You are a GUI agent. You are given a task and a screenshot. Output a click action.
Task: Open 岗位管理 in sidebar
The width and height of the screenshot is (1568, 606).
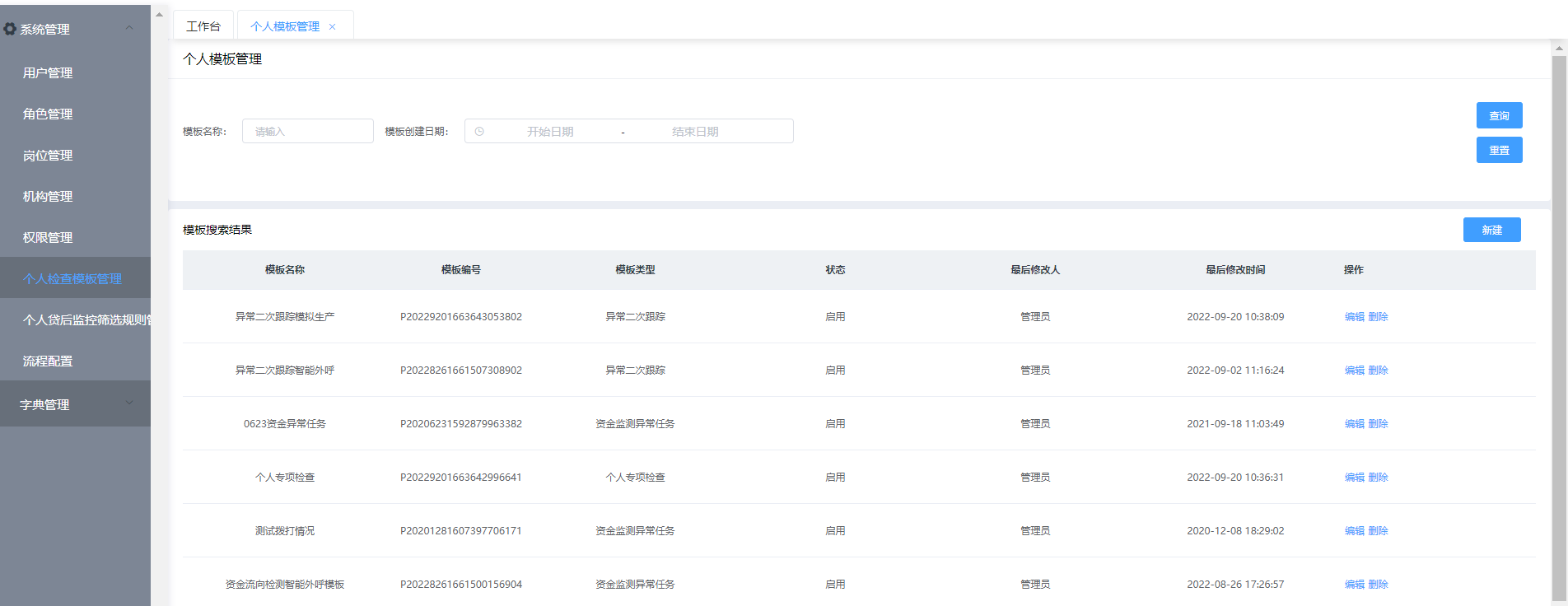click(48, 155)
